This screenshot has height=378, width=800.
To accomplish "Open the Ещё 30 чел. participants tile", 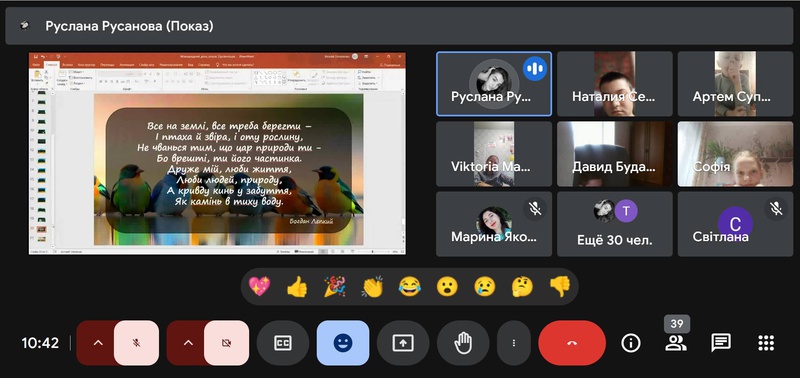I will (x=614, y=224).
